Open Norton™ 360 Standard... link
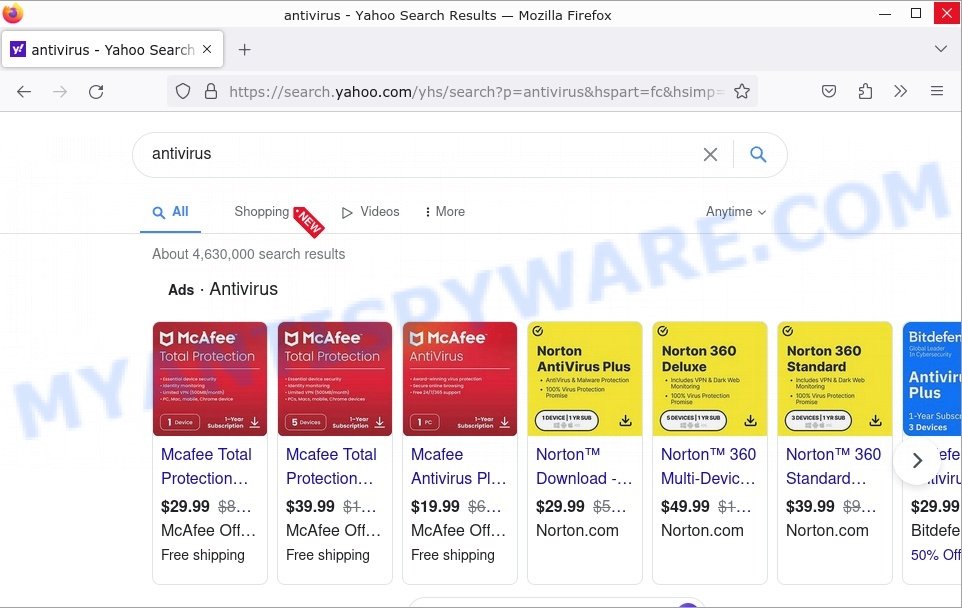 click(833, 466)
